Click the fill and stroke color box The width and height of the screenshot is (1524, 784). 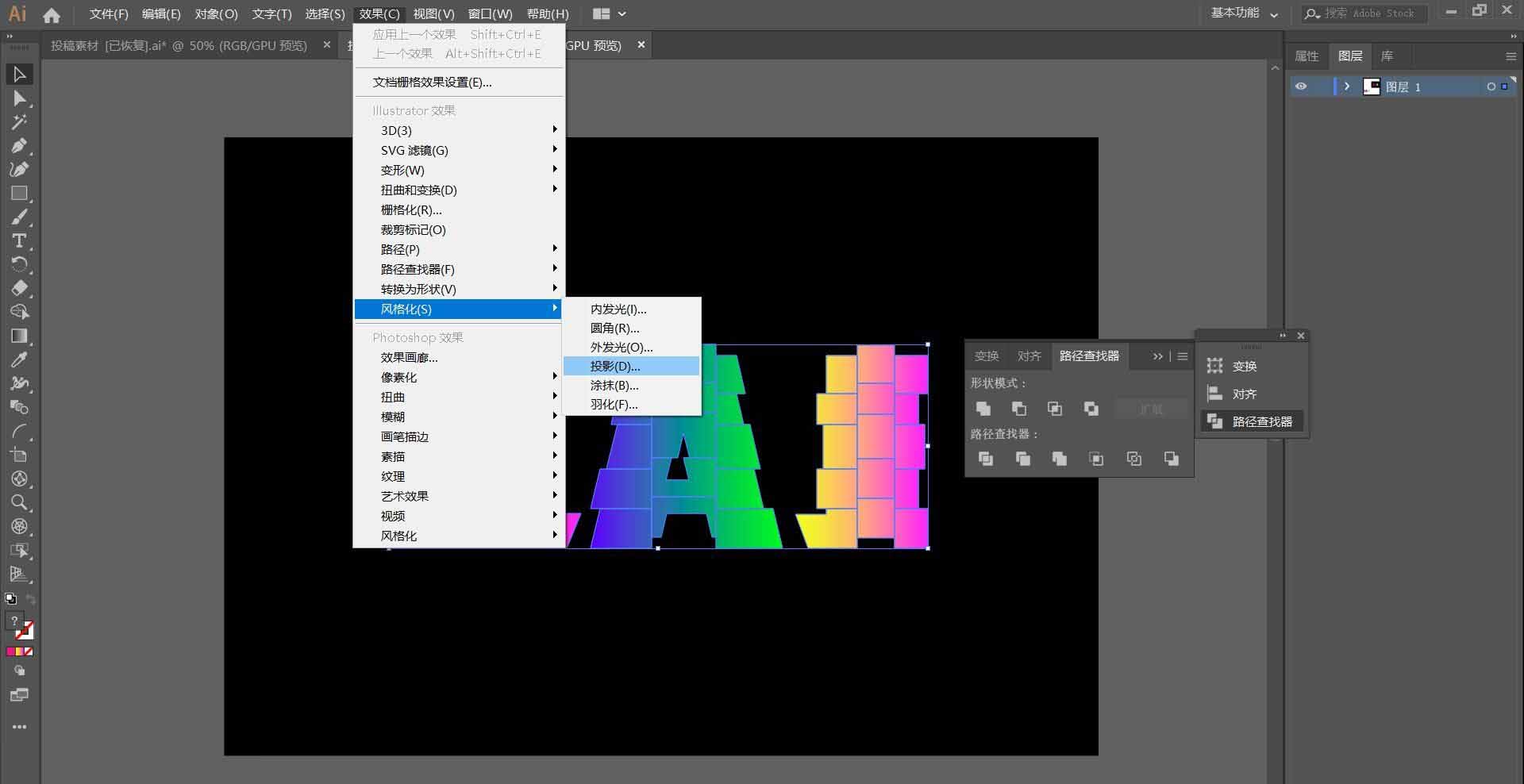[20, 627]
